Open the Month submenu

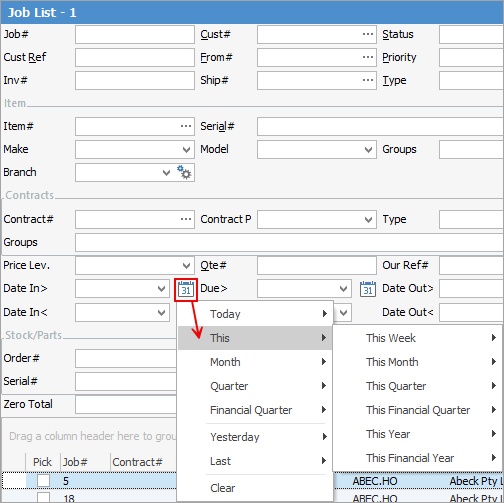tap(255, 362)
